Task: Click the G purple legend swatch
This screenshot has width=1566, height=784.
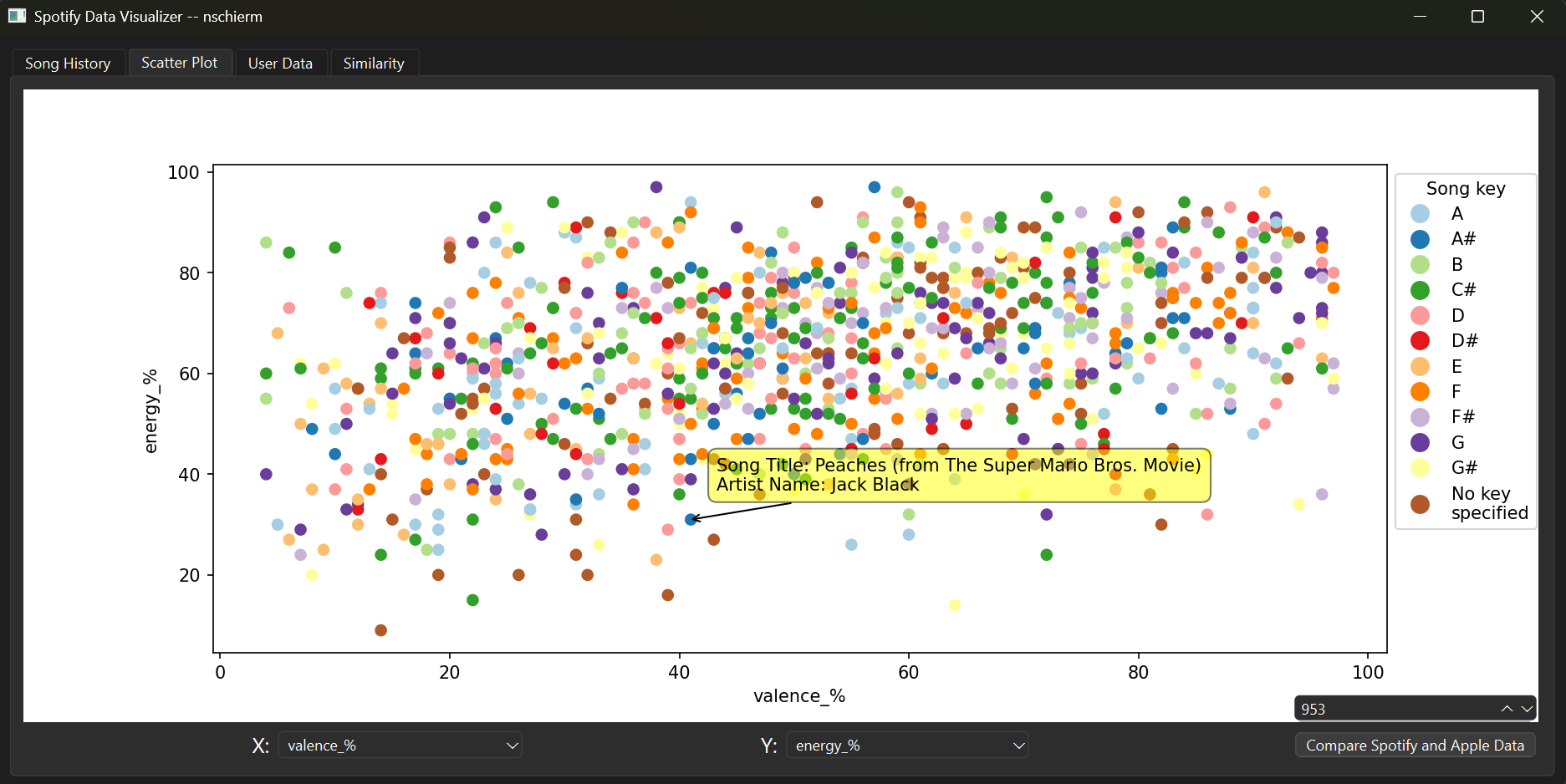Action: (1420, 442)
